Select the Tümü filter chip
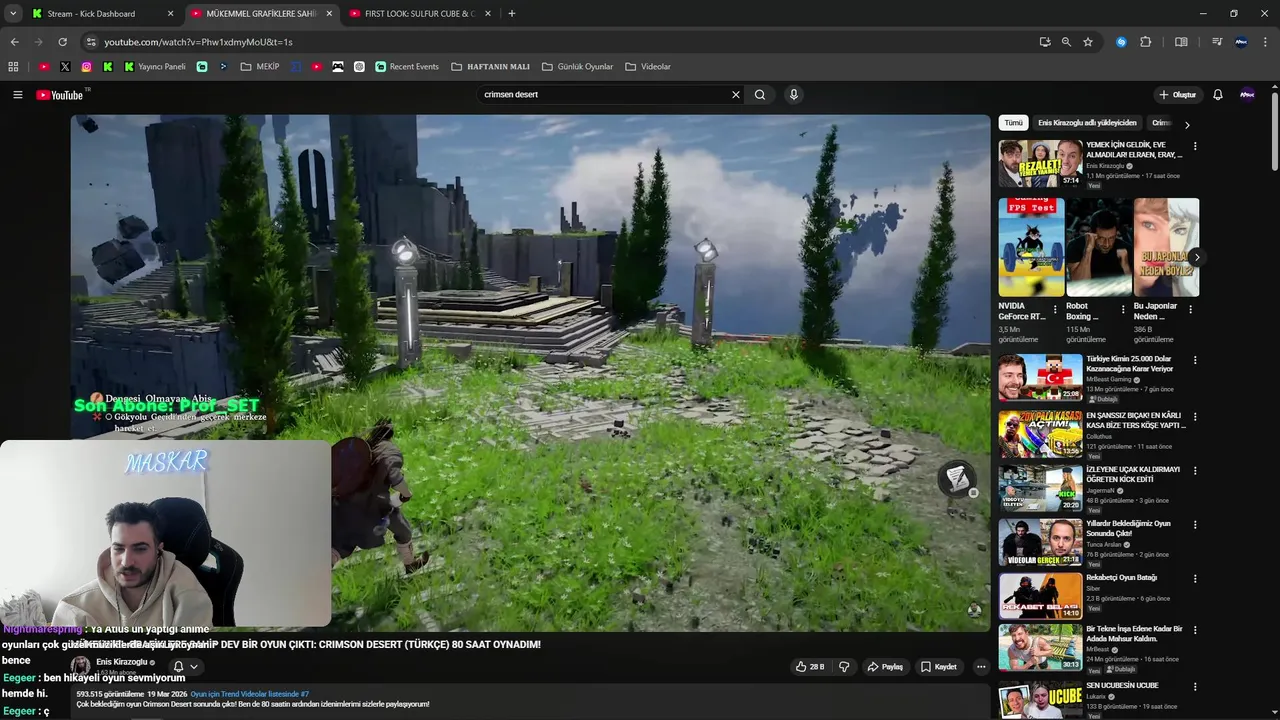The image size is (1280, 720). click(1013, 123)
